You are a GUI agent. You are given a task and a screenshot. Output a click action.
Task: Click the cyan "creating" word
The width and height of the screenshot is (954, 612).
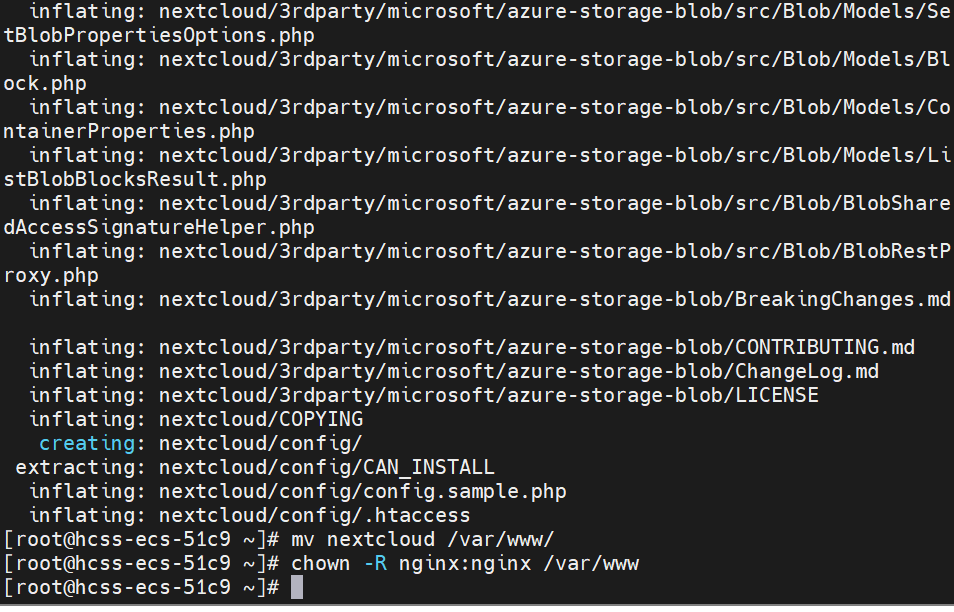pos(87,443)
